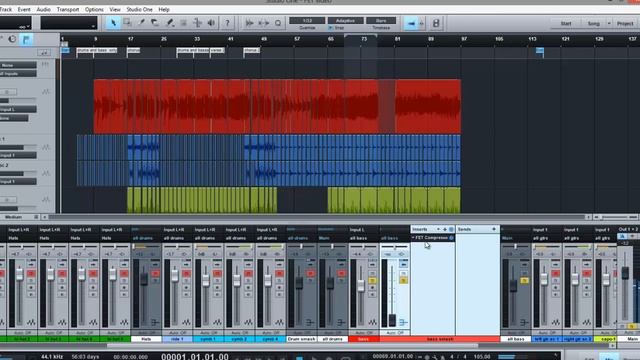Select the Paint tool

(x=169, y=23)
